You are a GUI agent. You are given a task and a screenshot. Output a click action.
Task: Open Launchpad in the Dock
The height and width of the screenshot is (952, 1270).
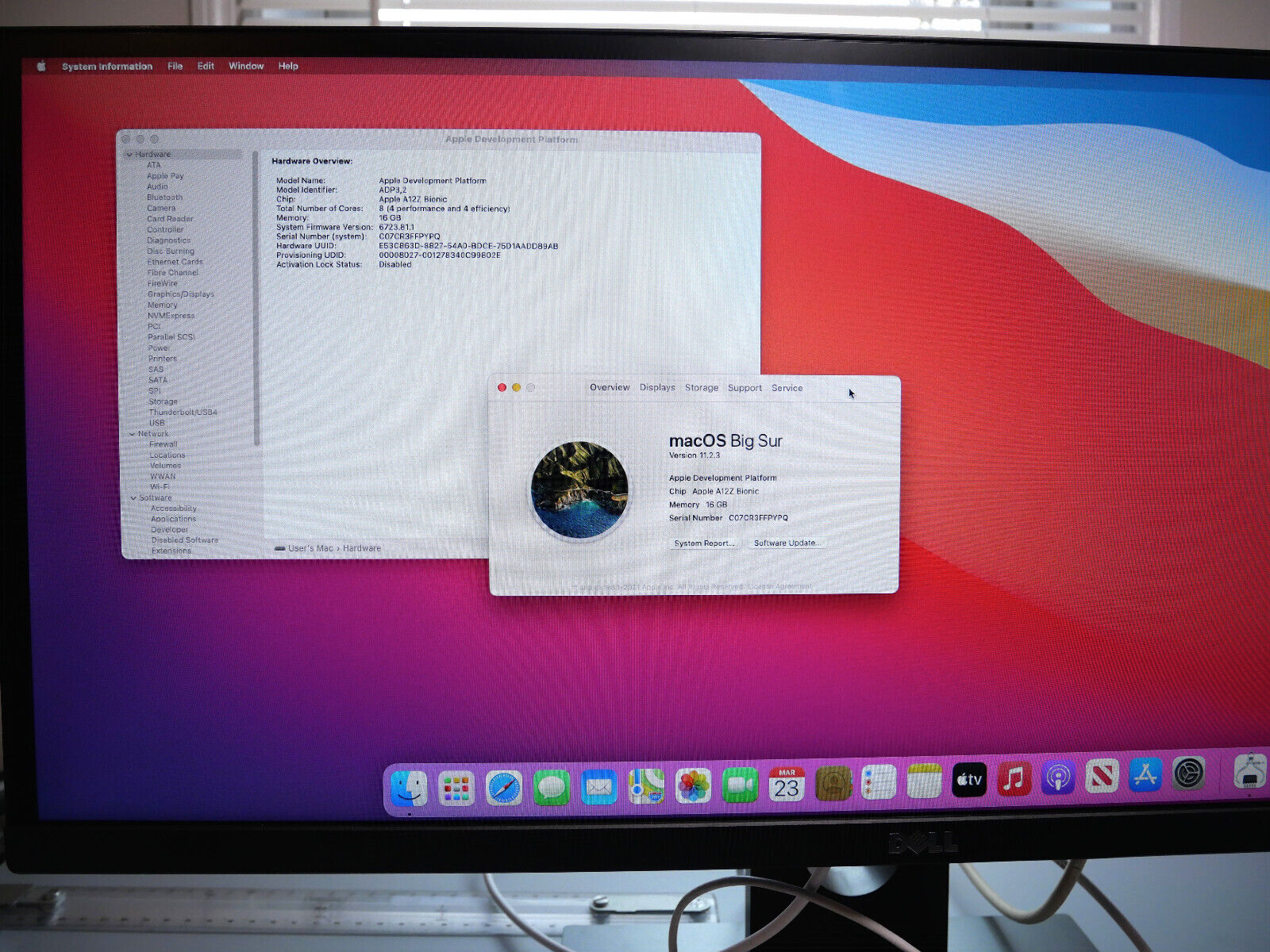456,789
